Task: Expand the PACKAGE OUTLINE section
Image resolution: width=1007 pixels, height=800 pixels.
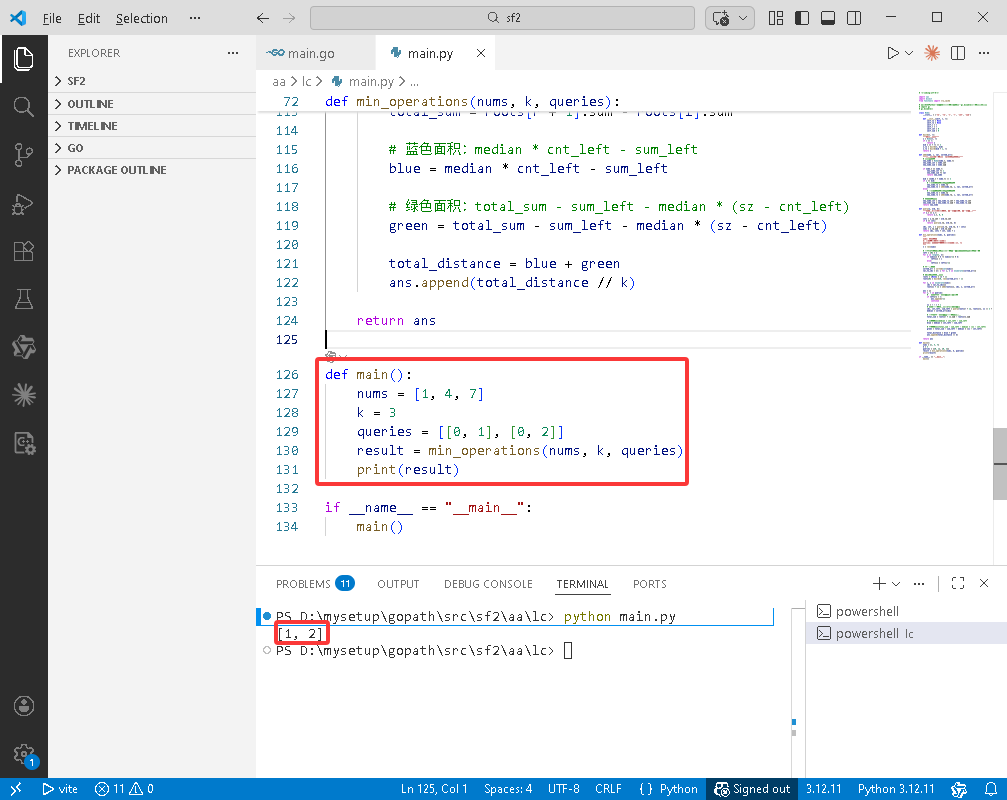Action: pos(152,170)
